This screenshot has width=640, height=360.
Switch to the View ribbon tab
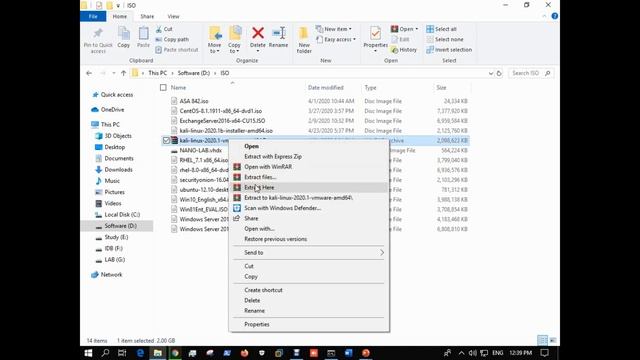coord(173,16)
